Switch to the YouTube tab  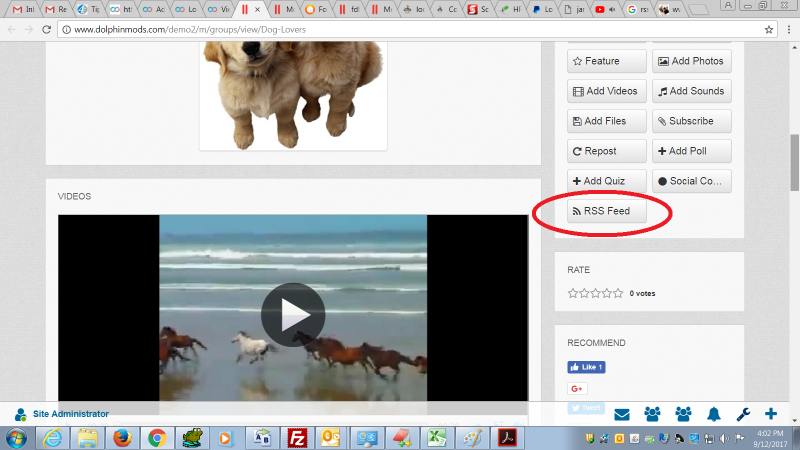(605, 9)
